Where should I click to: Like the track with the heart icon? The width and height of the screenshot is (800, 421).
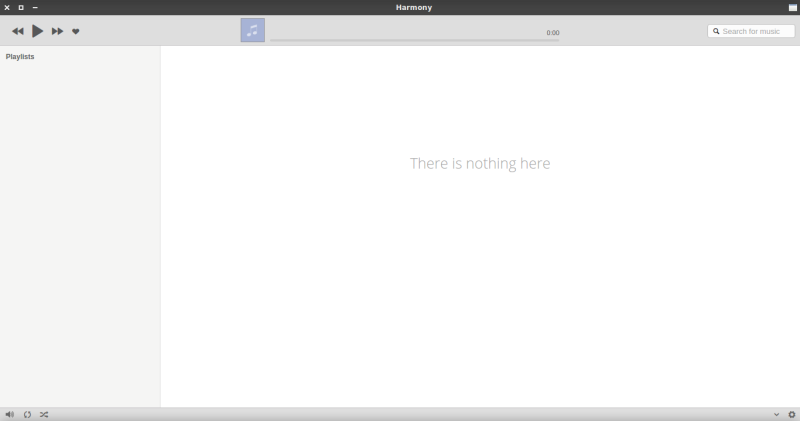[76, 32]
